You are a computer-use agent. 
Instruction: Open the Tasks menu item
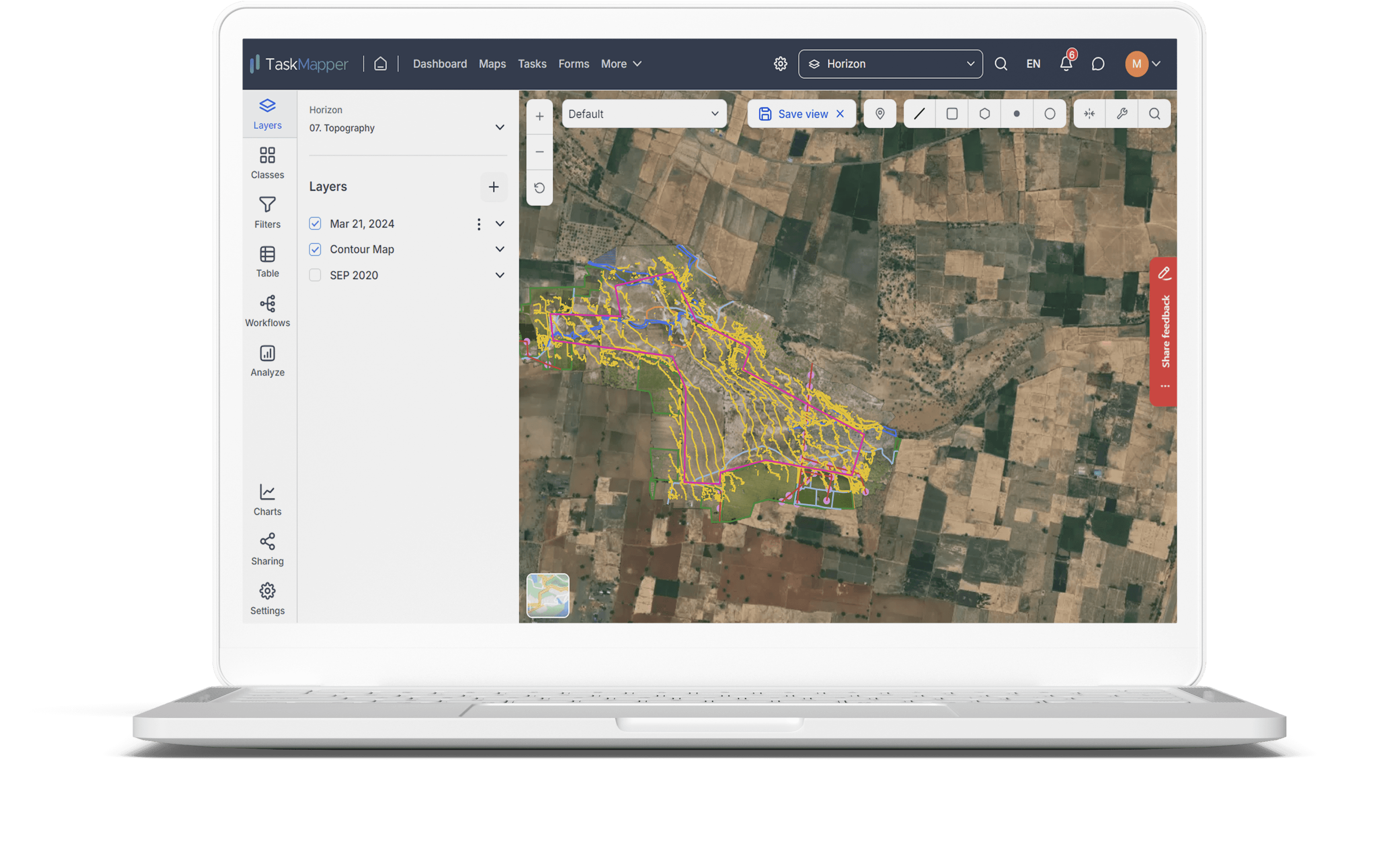point(532,64)
